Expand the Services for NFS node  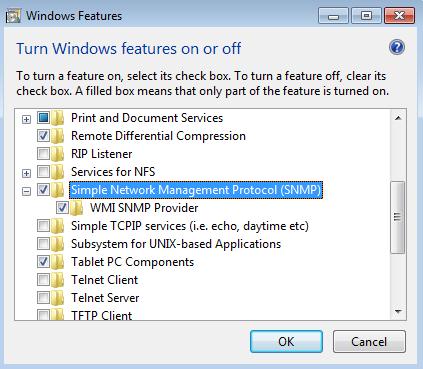(x=26, y=173)
